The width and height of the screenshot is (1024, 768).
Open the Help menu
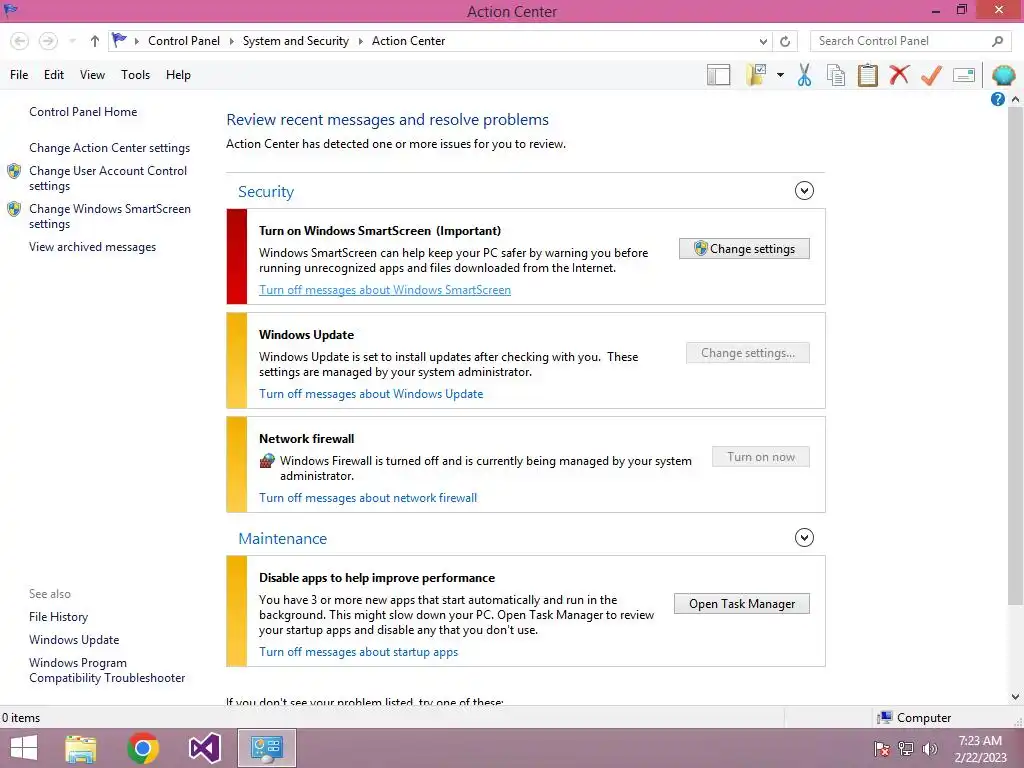coord(178,75)
